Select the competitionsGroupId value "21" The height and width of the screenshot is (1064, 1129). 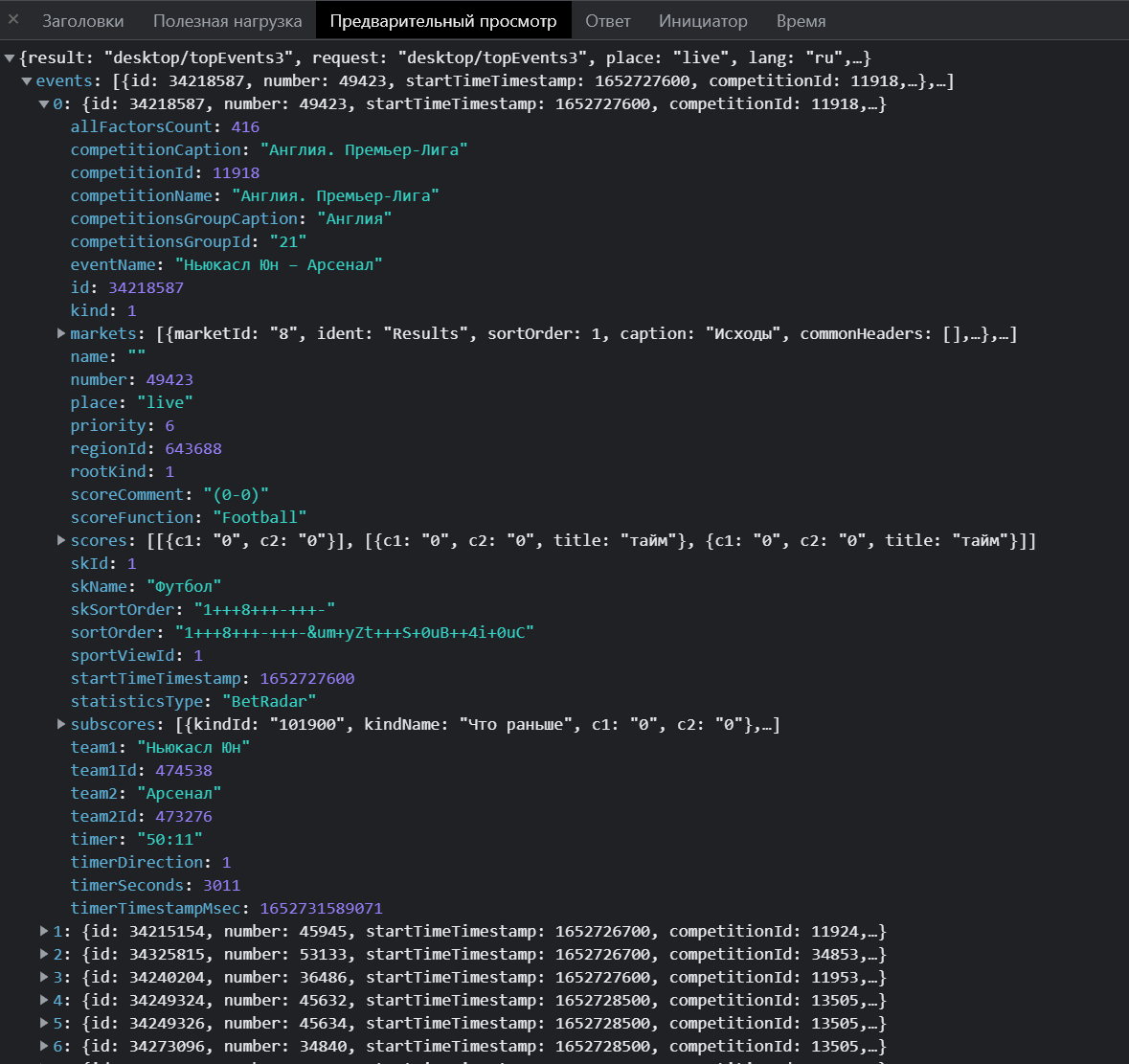288,242
